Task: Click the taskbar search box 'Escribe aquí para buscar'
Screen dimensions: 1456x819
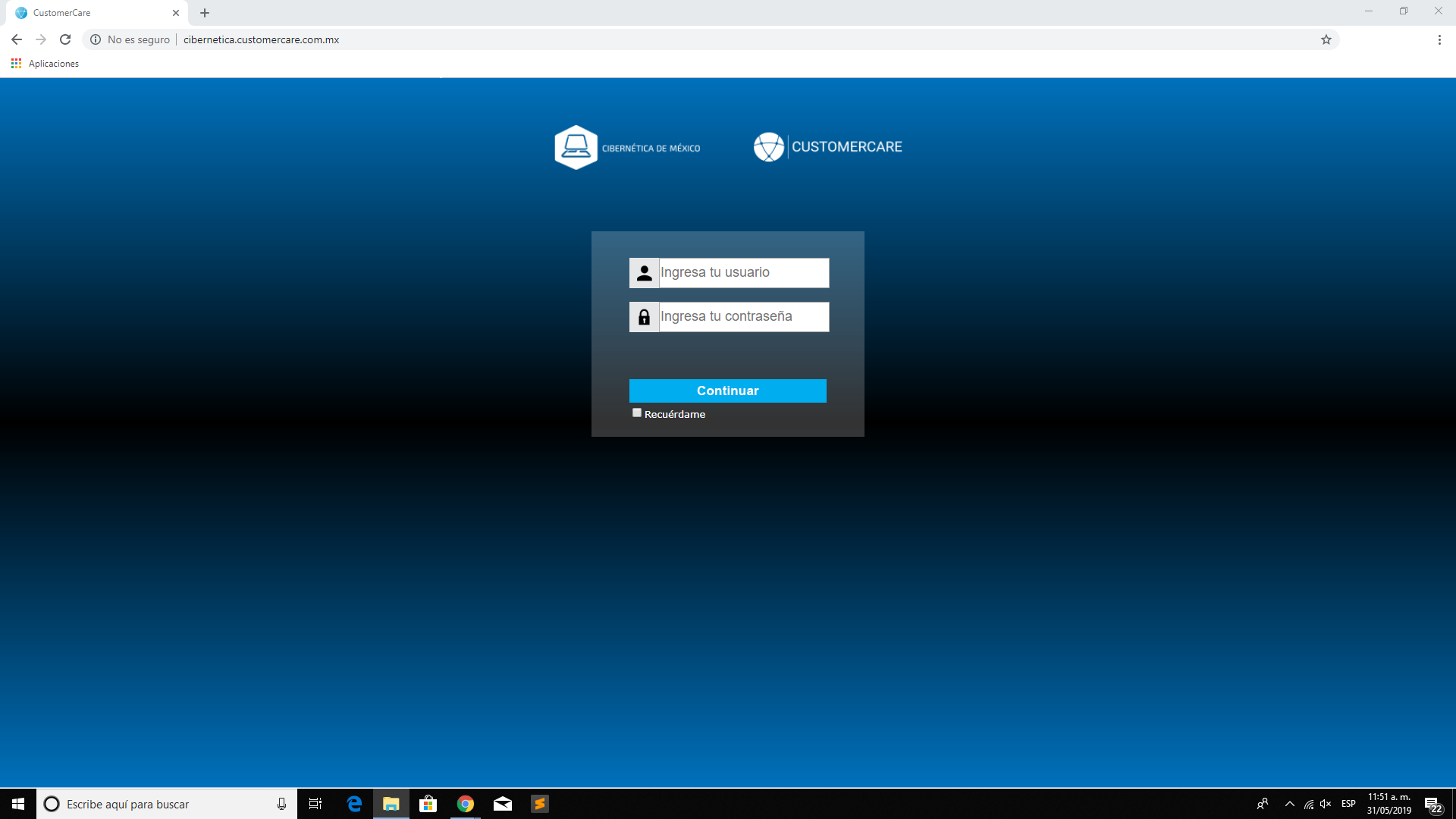Action: click(x=167, y=804)
